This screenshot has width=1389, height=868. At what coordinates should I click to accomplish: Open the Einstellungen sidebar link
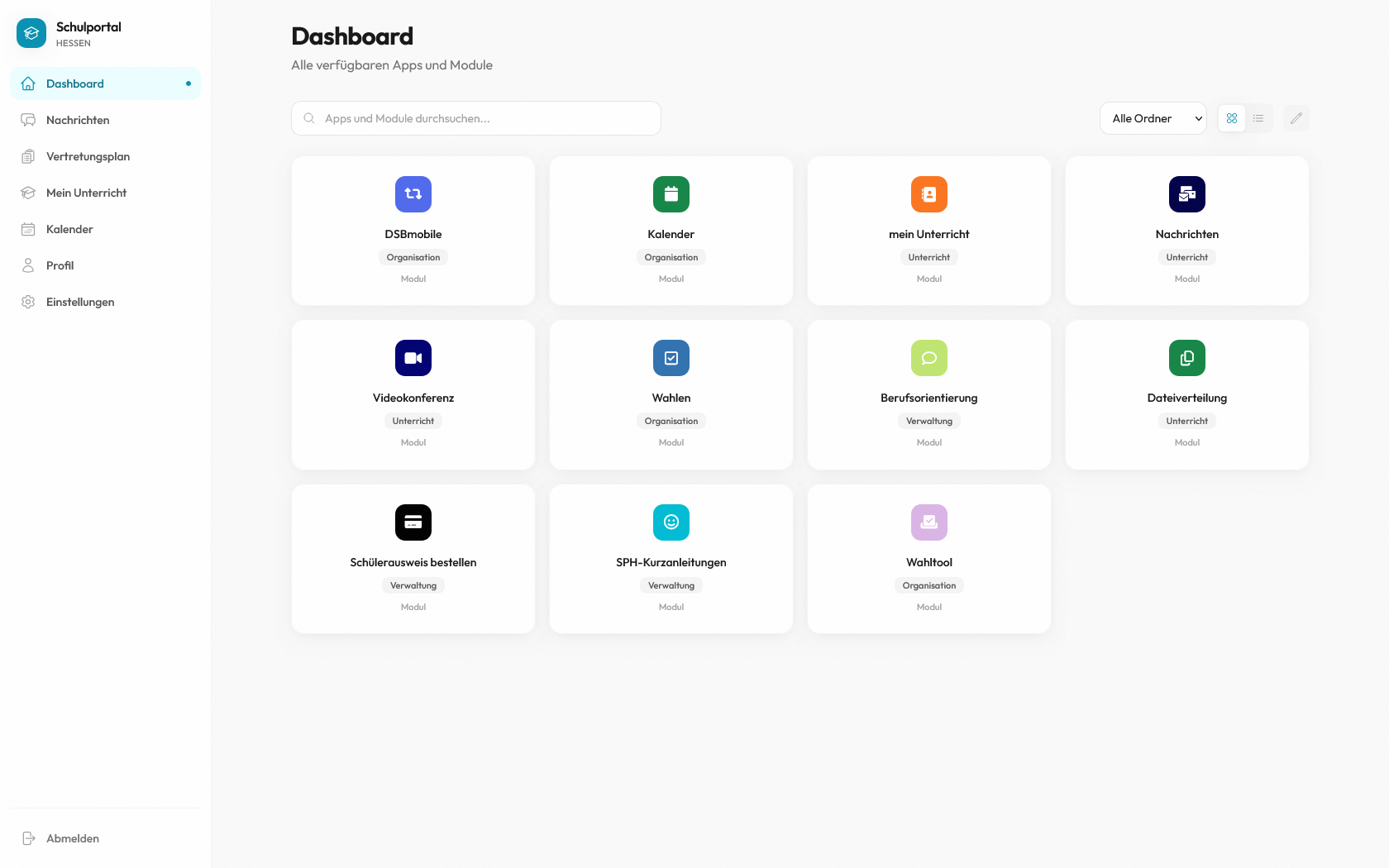coord(105,302)
